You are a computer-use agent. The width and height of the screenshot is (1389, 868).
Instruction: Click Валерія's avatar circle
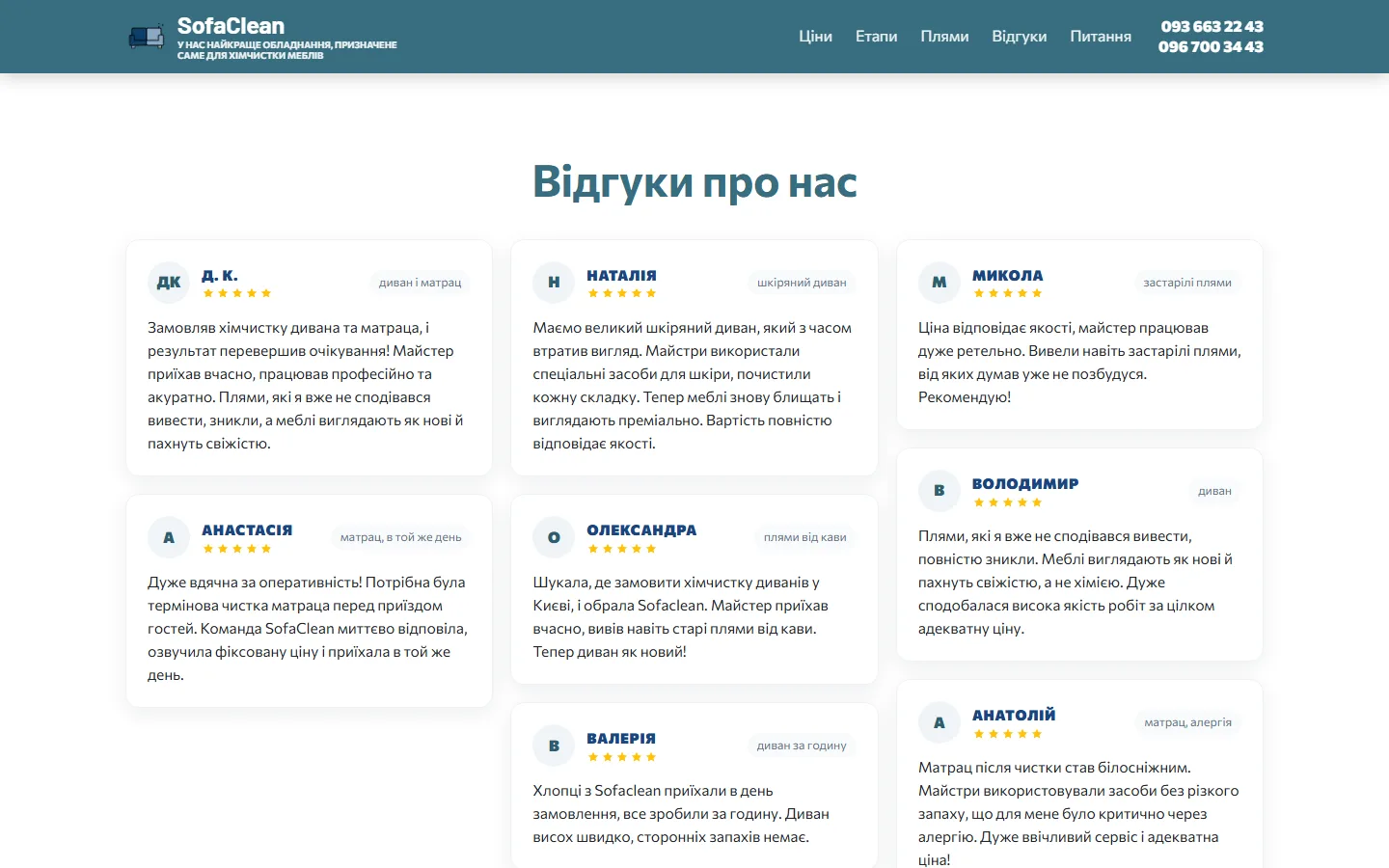tap(554, 746)
